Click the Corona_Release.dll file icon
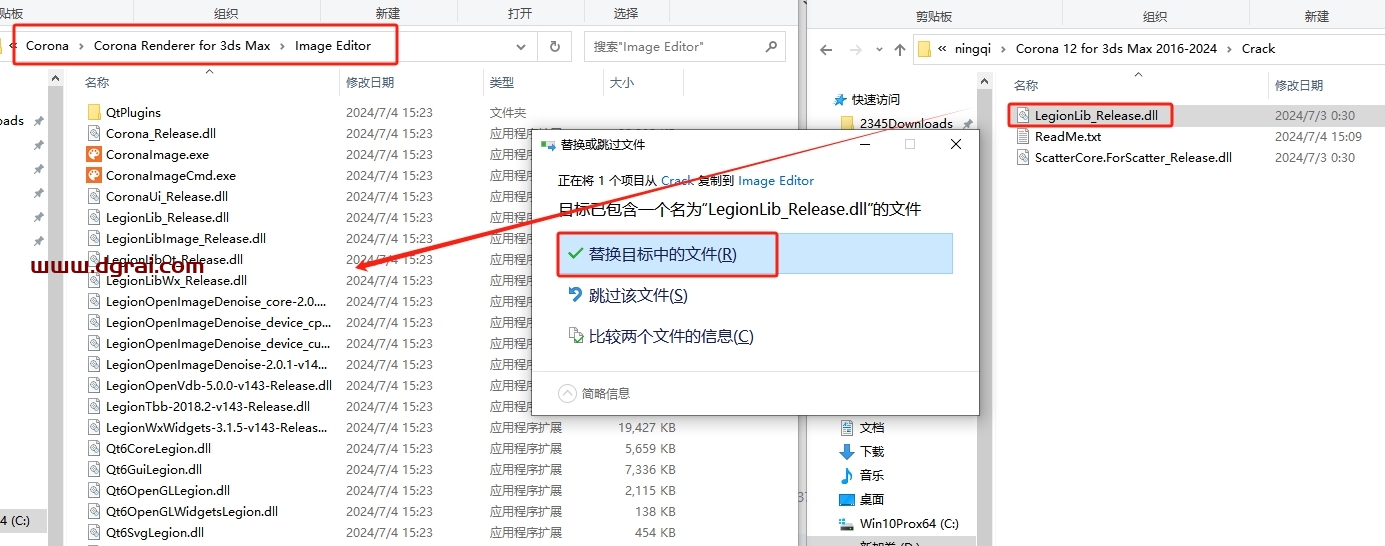The width and height of the screenshot is (1385, 546). pyautogui.click(x=94, y=134)
